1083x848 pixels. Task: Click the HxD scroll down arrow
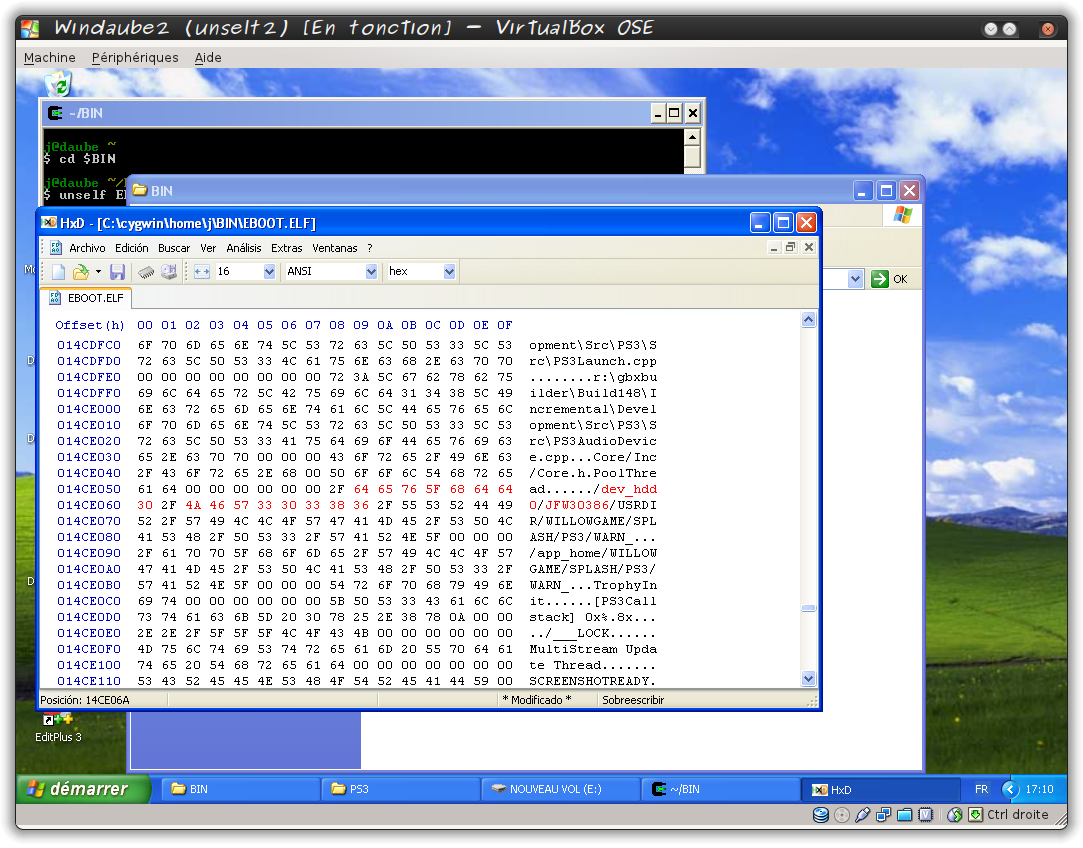[x=809, y=679]
